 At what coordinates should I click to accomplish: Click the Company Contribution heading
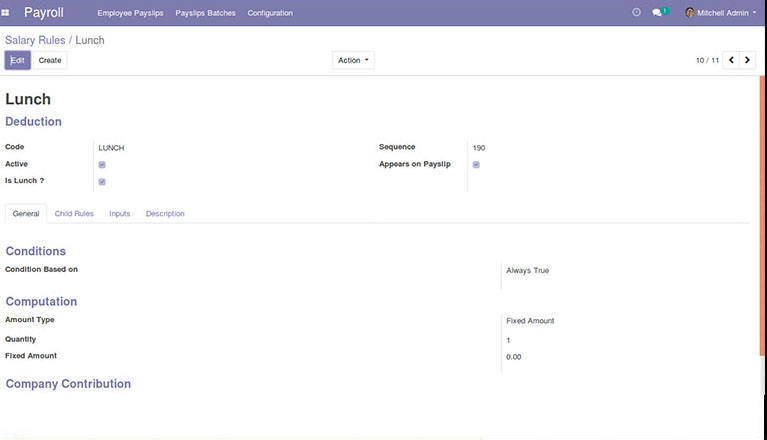point(68,384)
